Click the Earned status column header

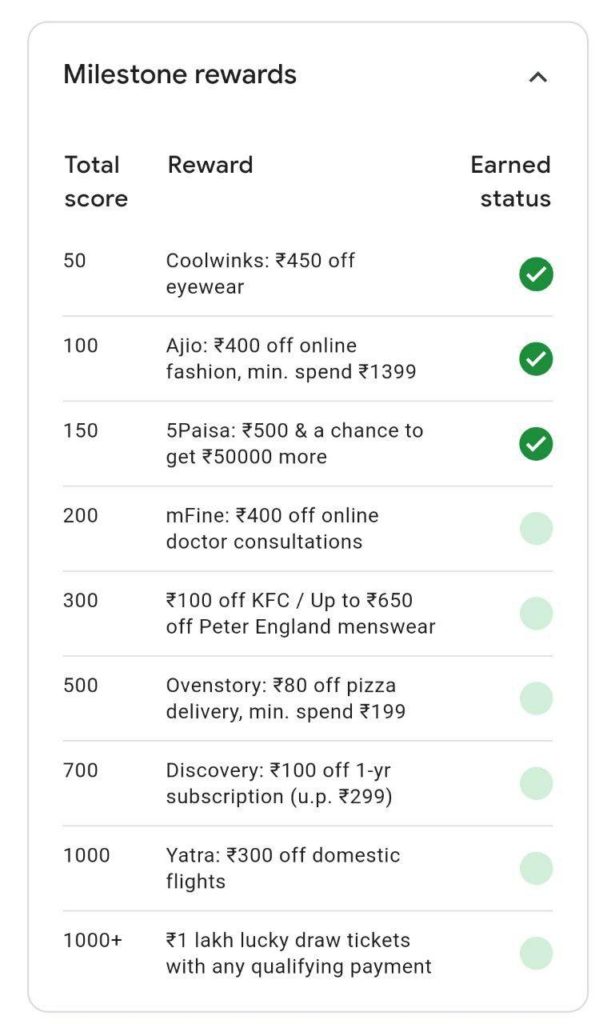(x=511, y=182)
